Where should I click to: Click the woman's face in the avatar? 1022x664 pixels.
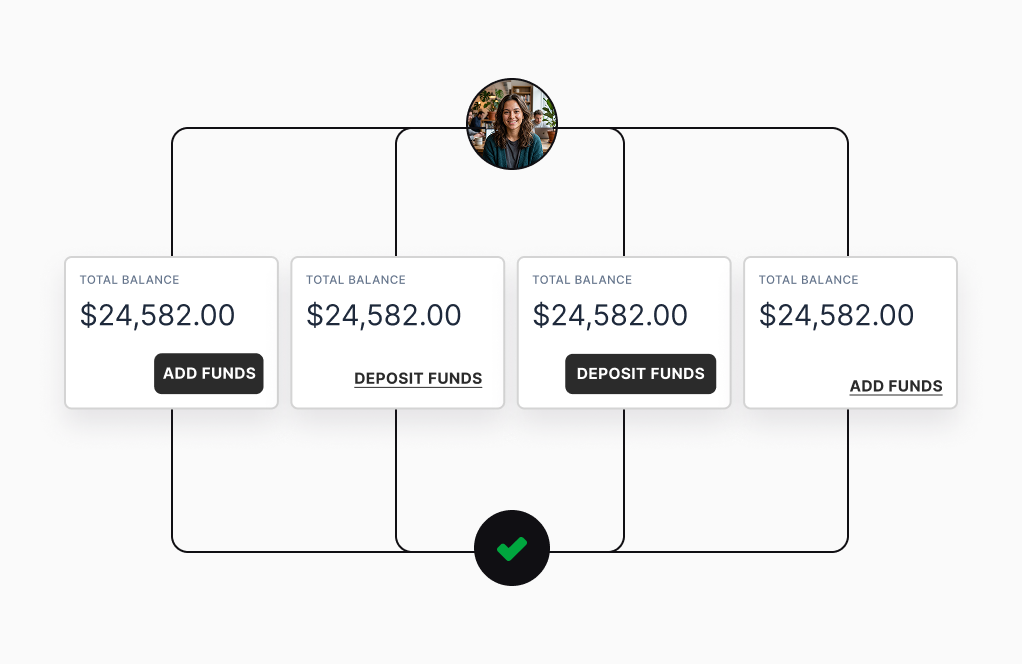coord(511,114)
